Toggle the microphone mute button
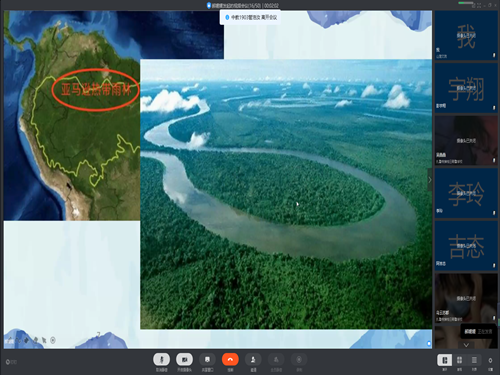This screenshot has height=375, width=500. click(x=162, y=360)
